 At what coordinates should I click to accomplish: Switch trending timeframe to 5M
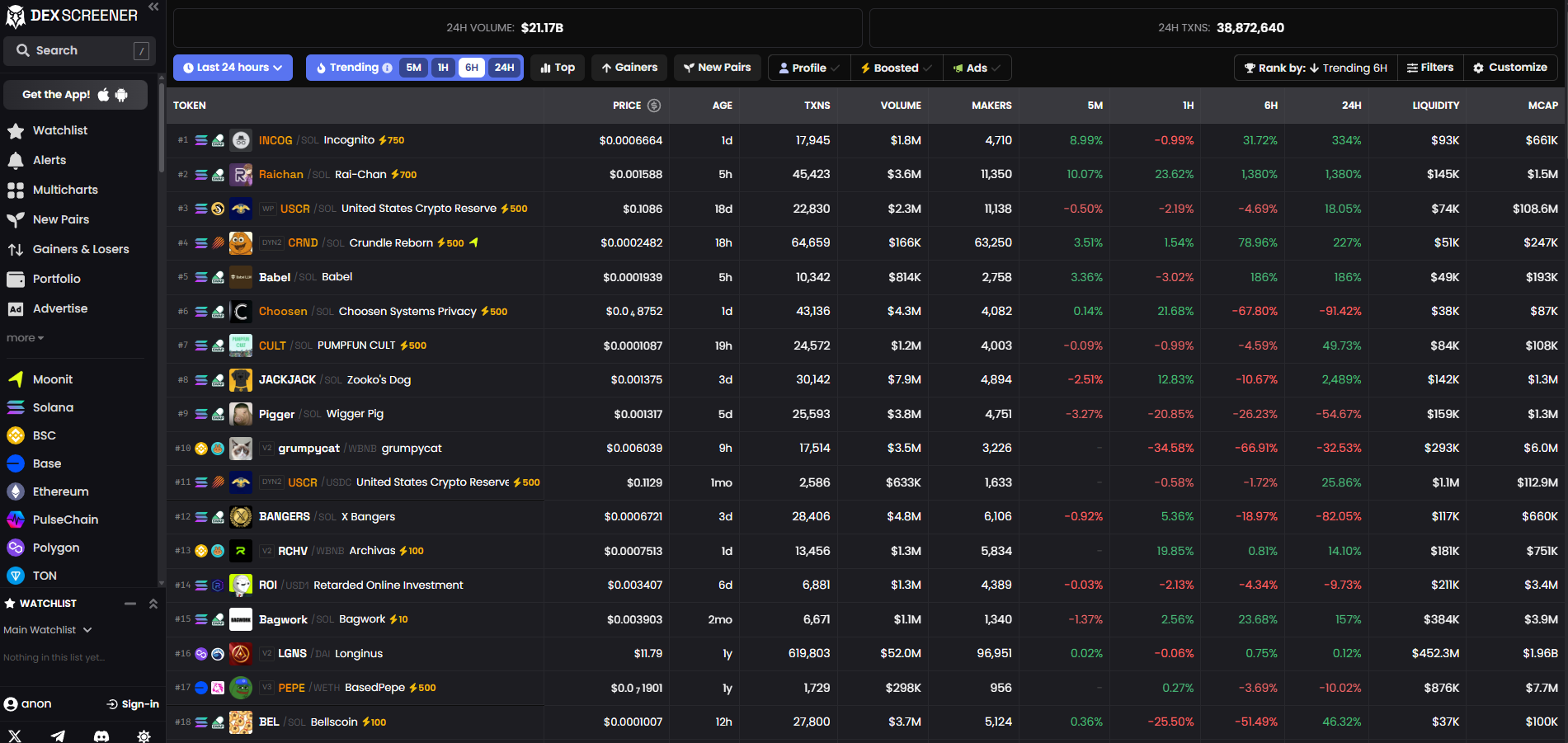click(413, 68)
